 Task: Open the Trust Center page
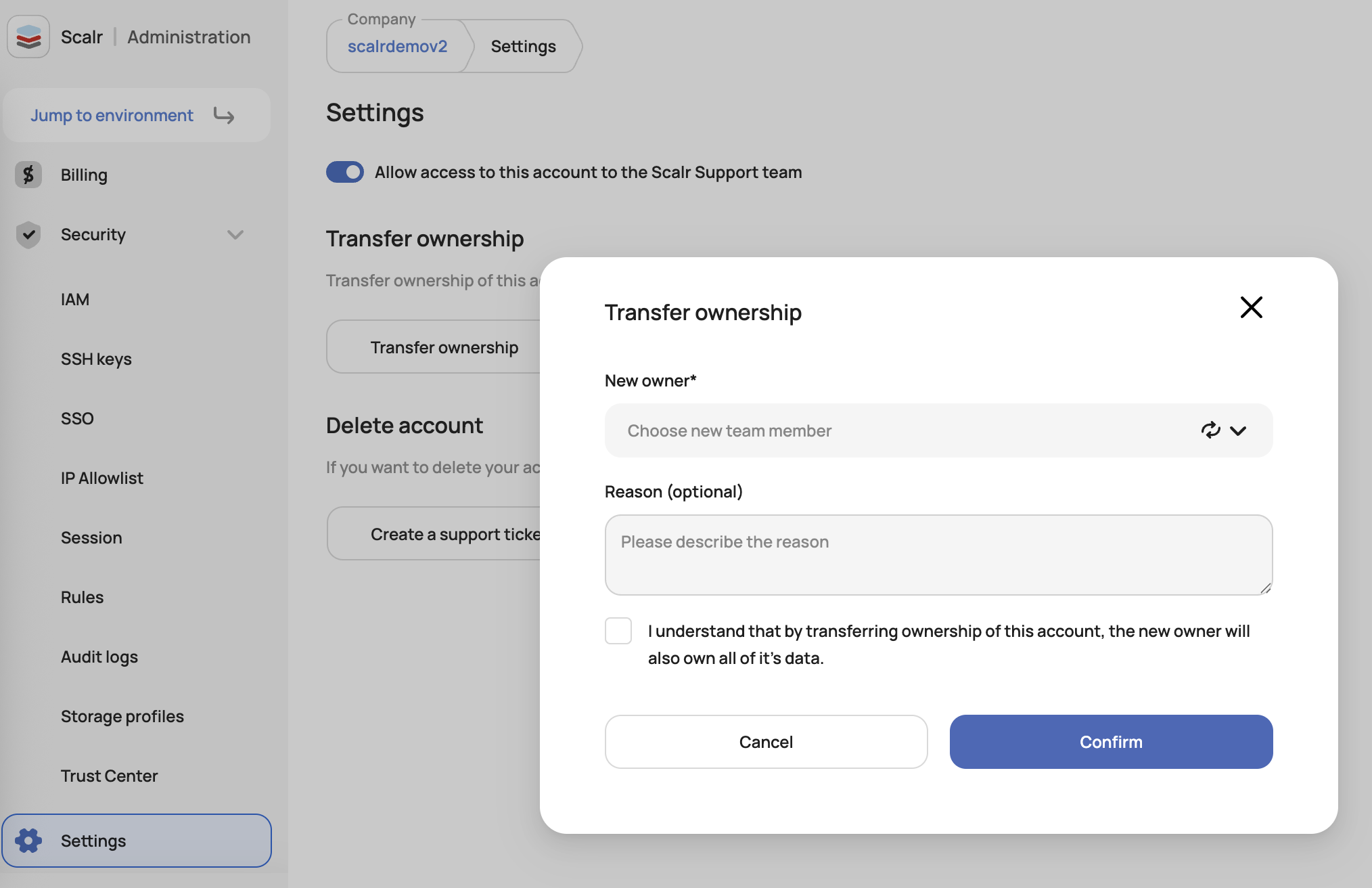click(109, 776)
